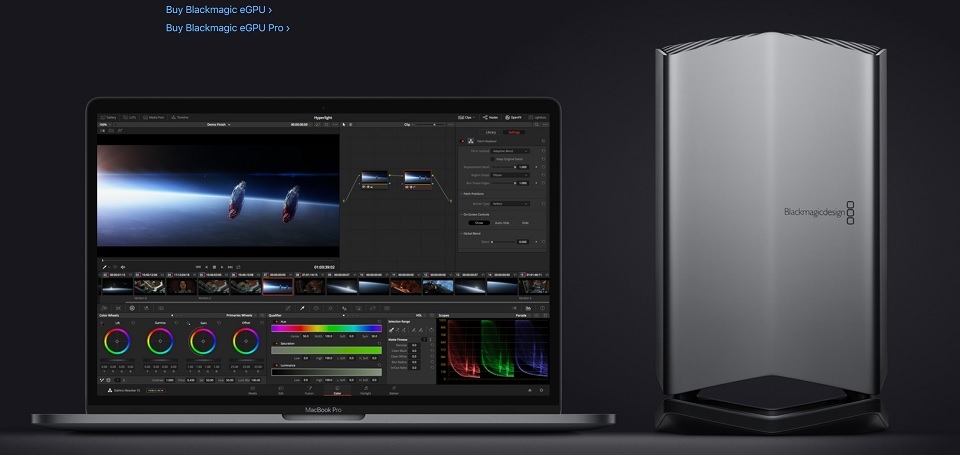960x455 pixels.
Task: Open the Color Match palette icon
Action: click(x=118, y=308)
